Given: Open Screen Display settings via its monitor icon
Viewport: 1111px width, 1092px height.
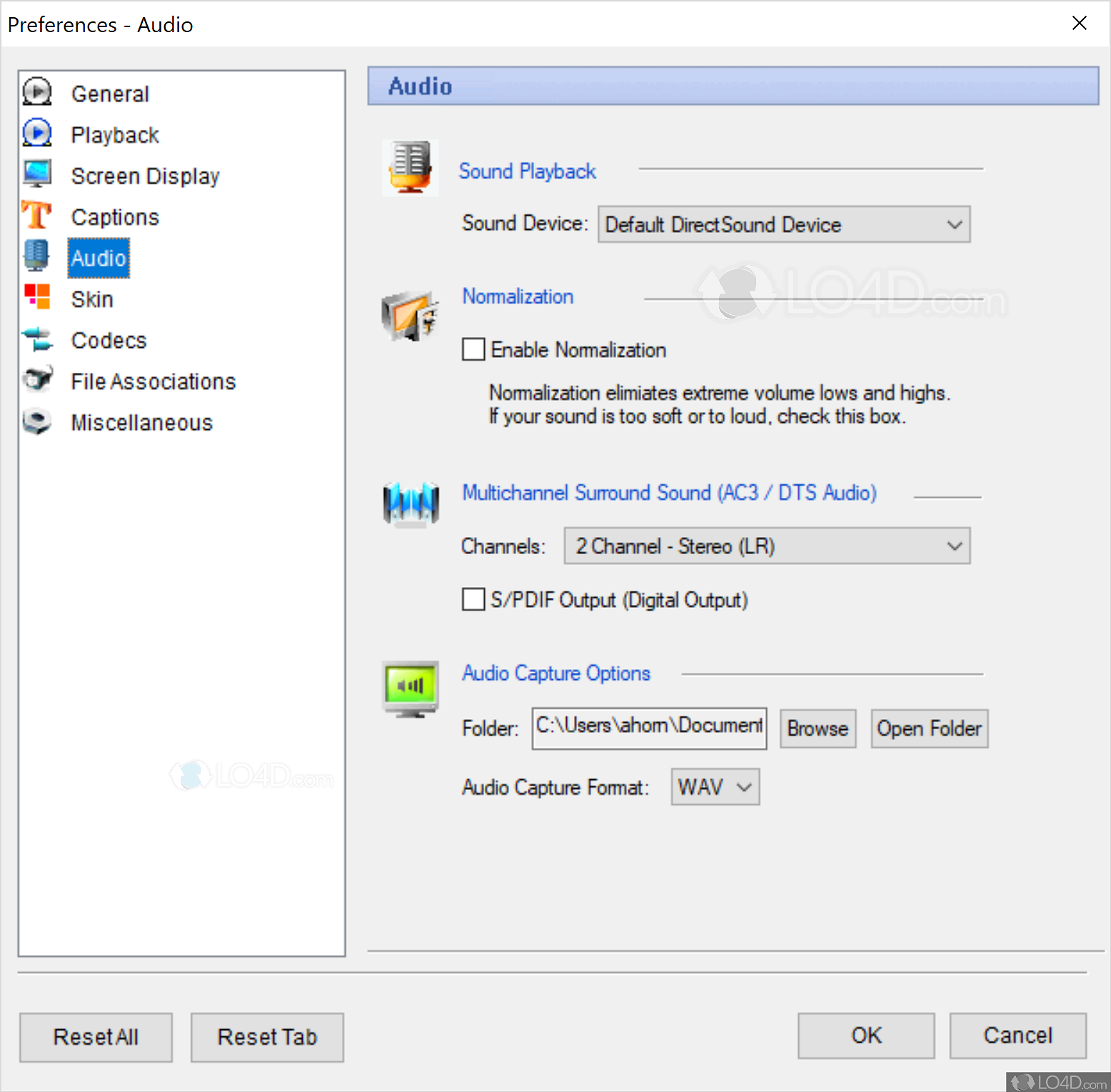Looking at the screenshot, I should pos(37,174).
